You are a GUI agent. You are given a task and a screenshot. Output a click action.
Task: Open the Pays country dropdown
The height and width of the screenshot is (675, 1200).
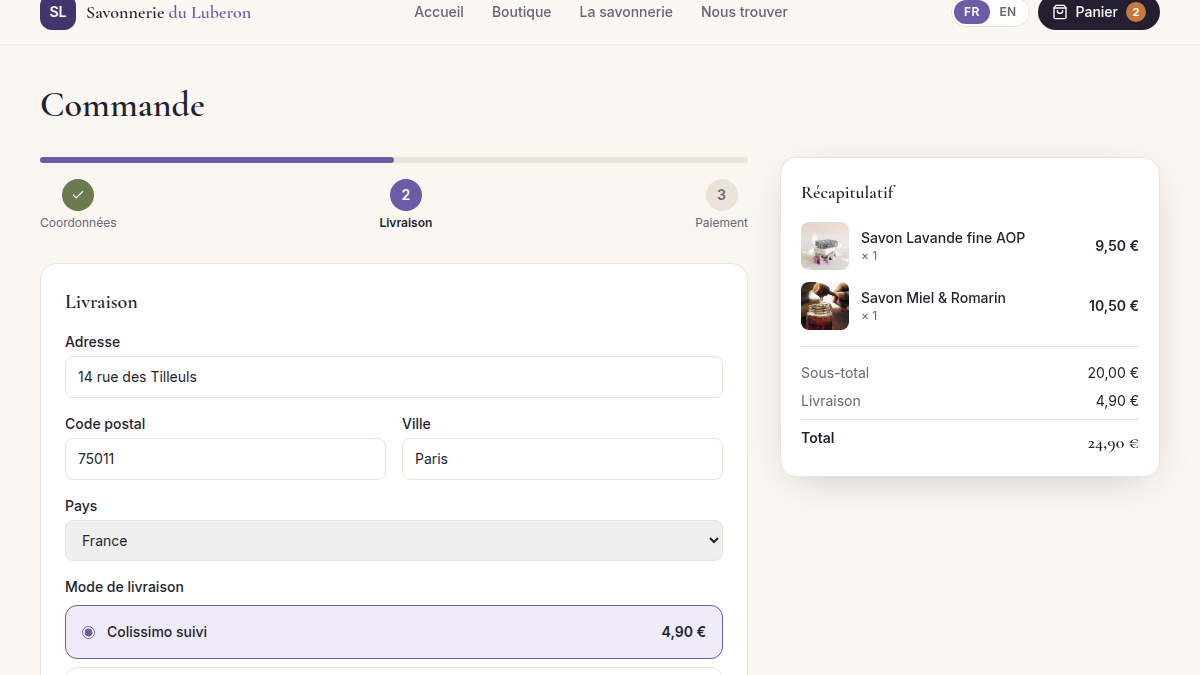coord(394,540)
